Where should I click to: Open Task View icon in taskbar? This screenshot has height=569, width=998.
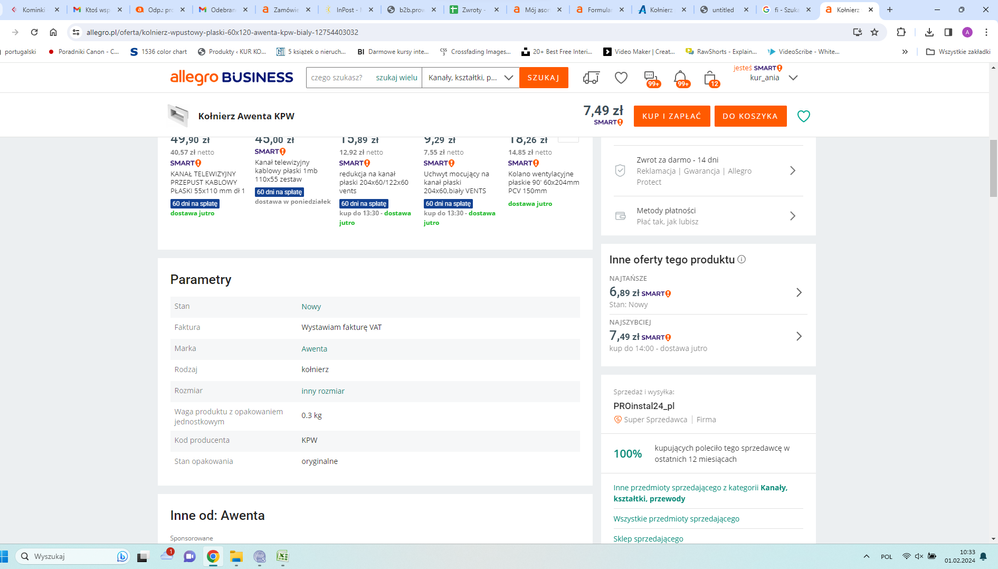142,556
